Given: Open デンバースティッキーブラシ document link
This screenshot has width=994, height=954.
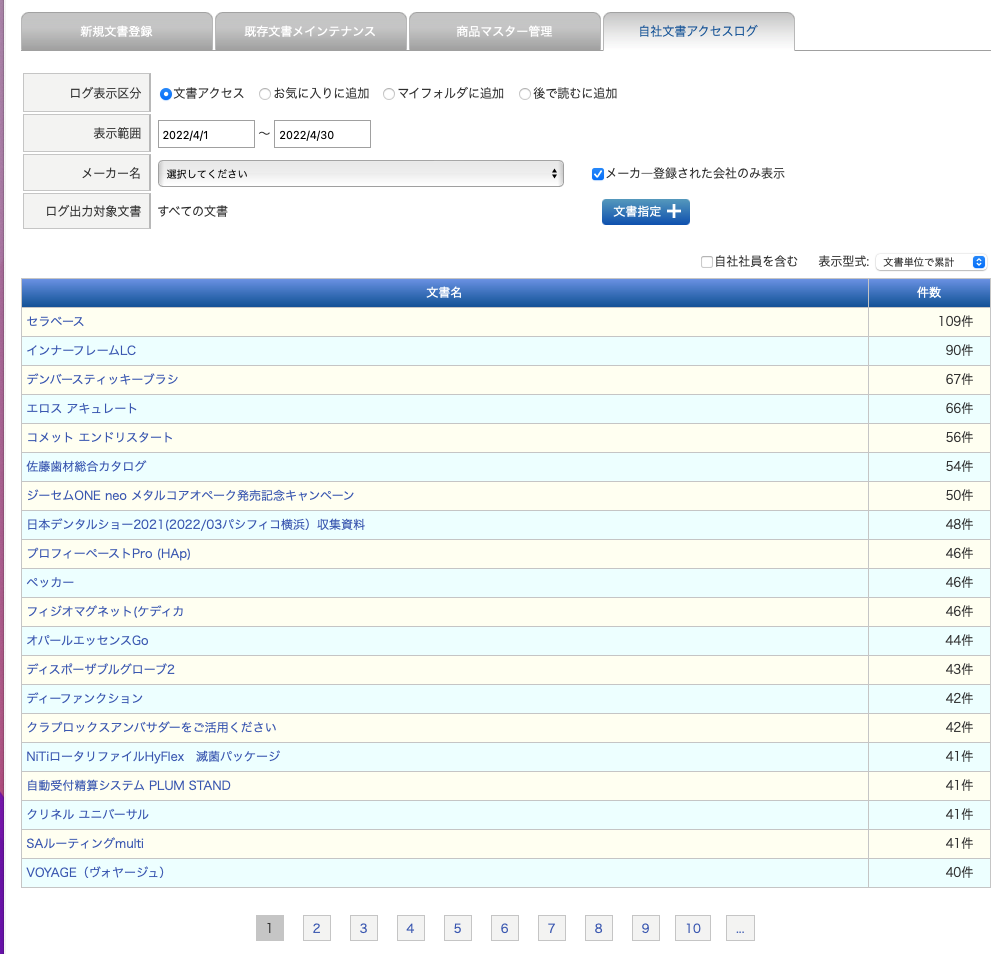Looking at the screenshot, I should [102, 380].
